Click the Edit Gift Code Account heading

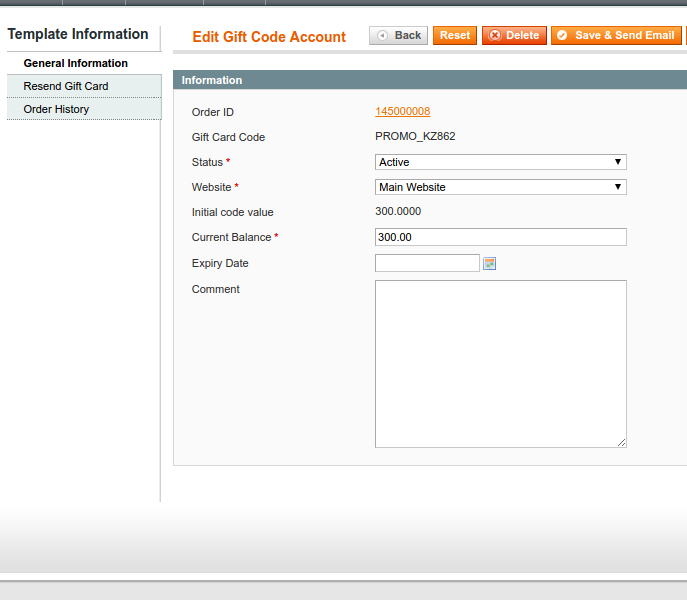click(269, 37)
